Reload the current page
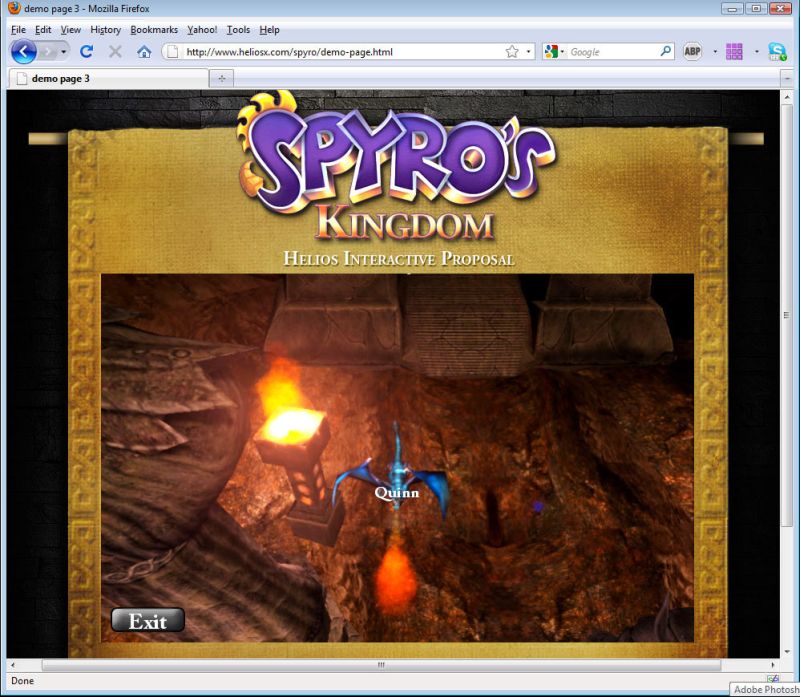 coord(86,52)
